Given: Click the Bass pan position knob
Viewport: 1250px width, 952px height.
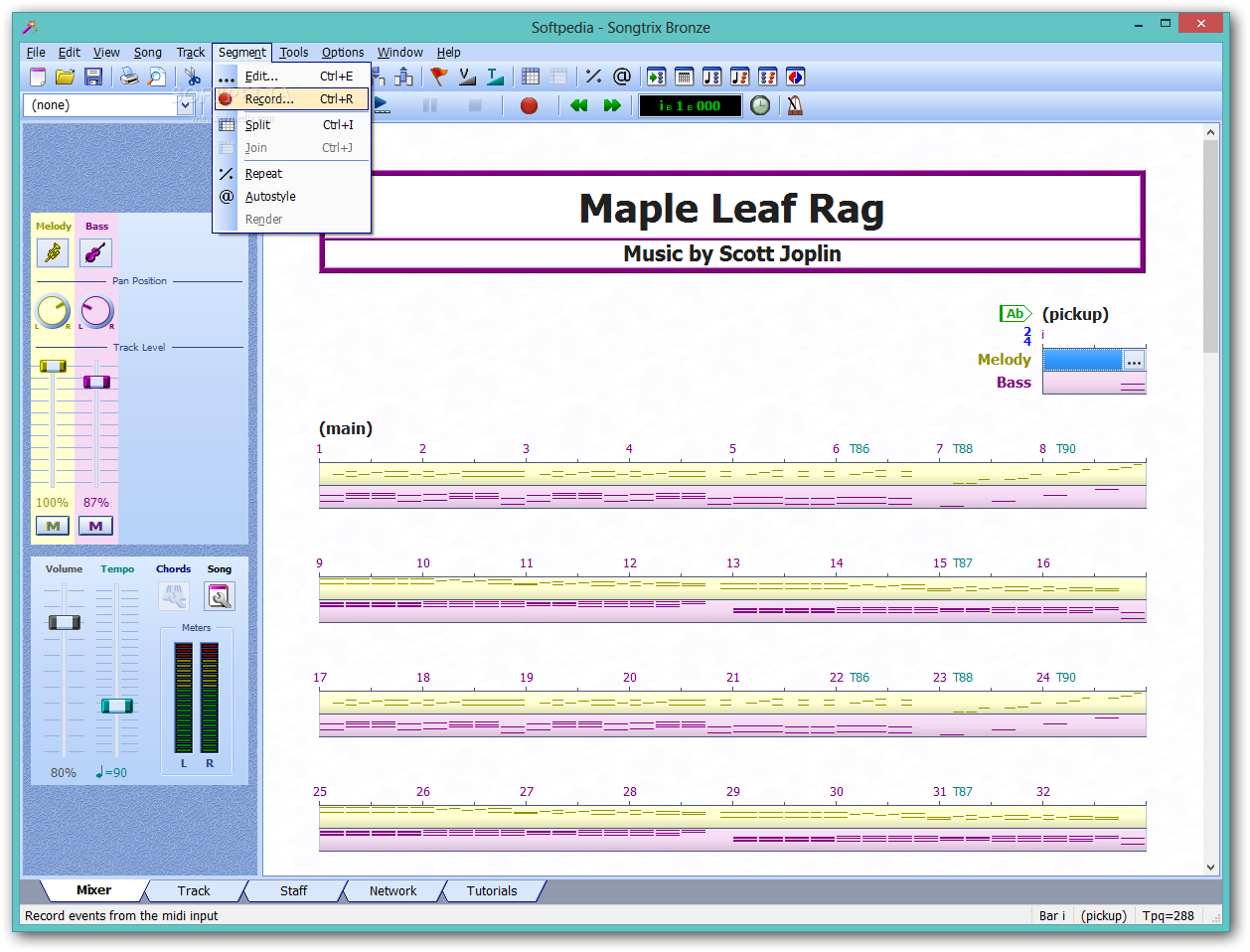Looking at the screenshot, I should [x=96, y=311].
